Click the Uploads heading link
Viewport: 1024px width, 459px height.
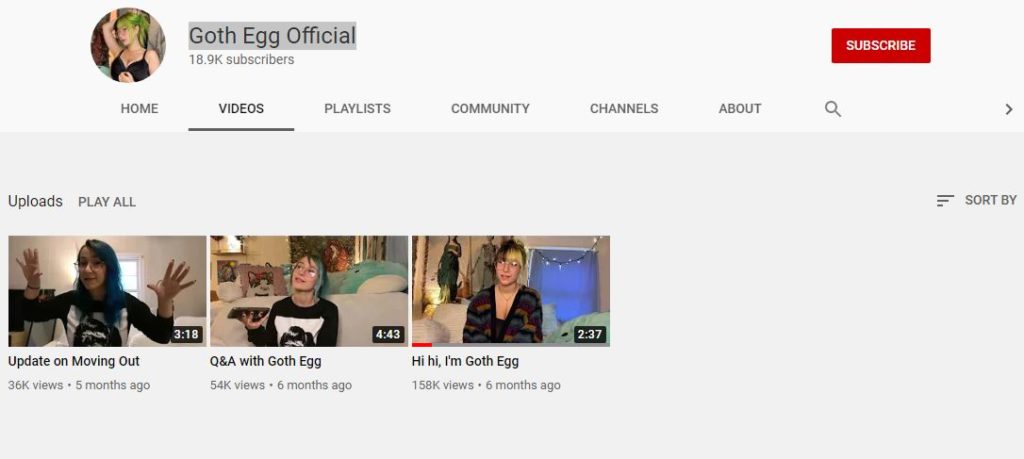tap(35, 201)
